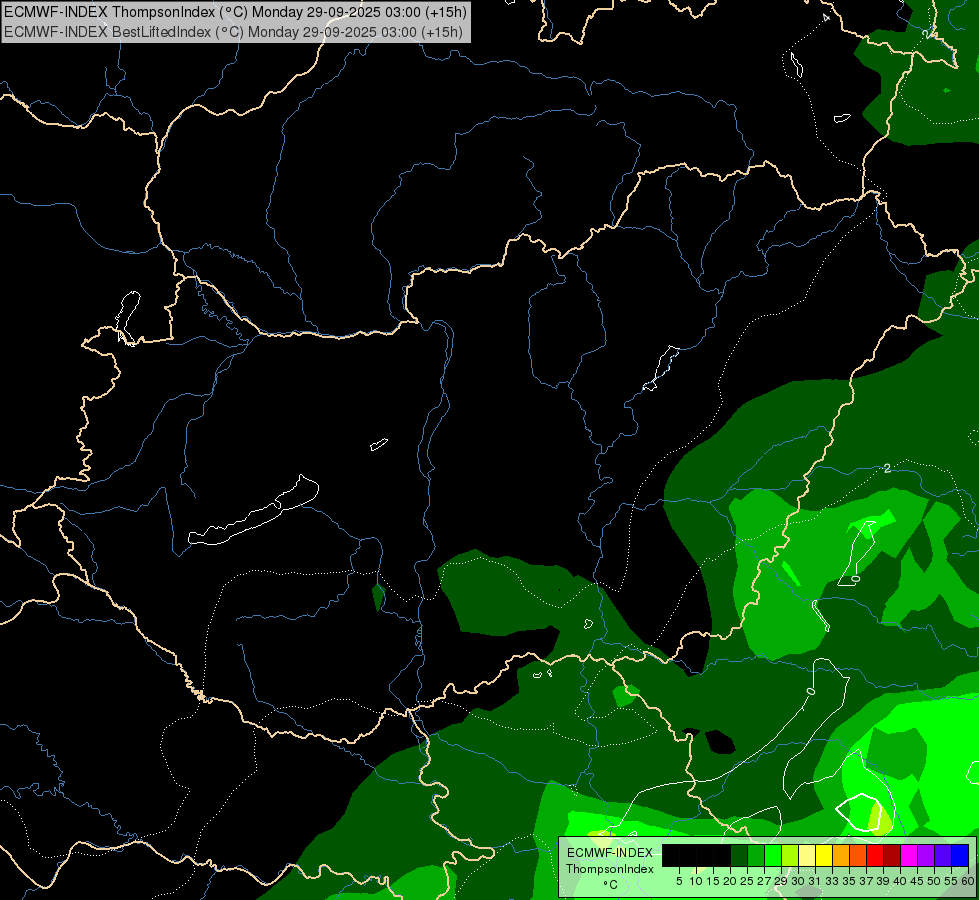The width and height of the screenshot is (979, 900).
Task: Click the orange legend swatch (33-35)
Action: 841,855
